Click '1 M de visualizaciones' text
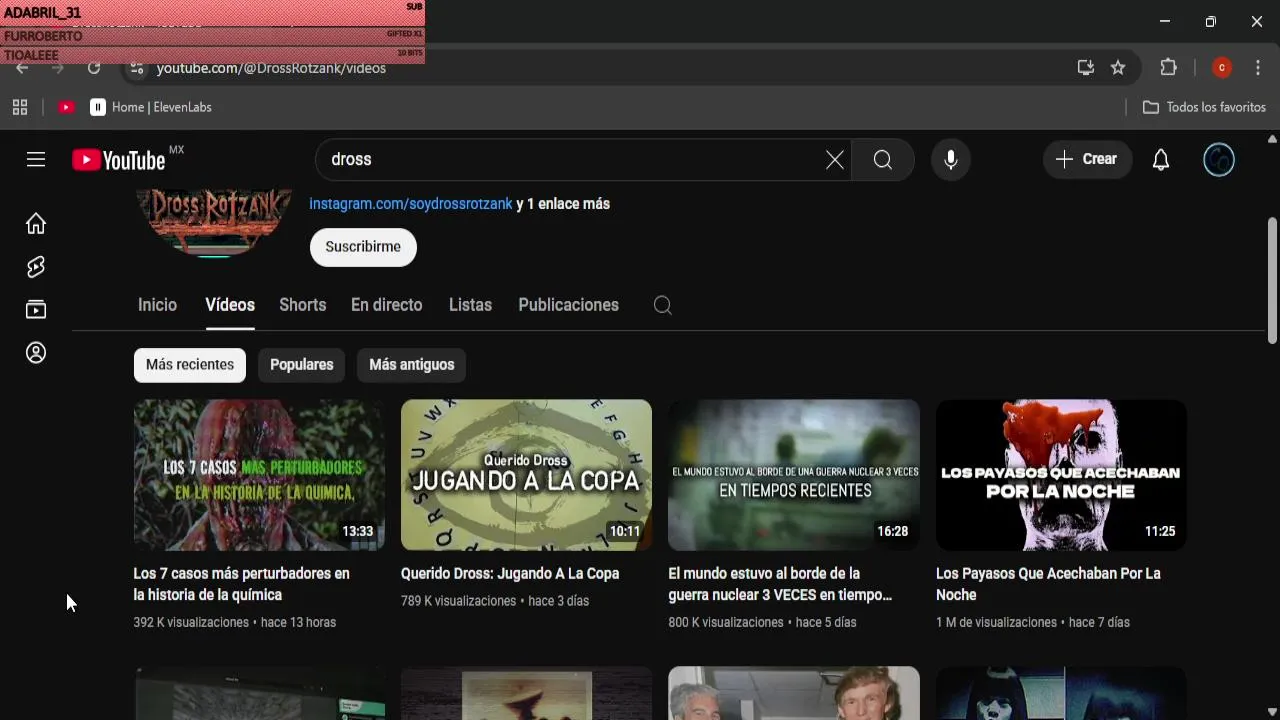1280x720 pixels. 996,622
